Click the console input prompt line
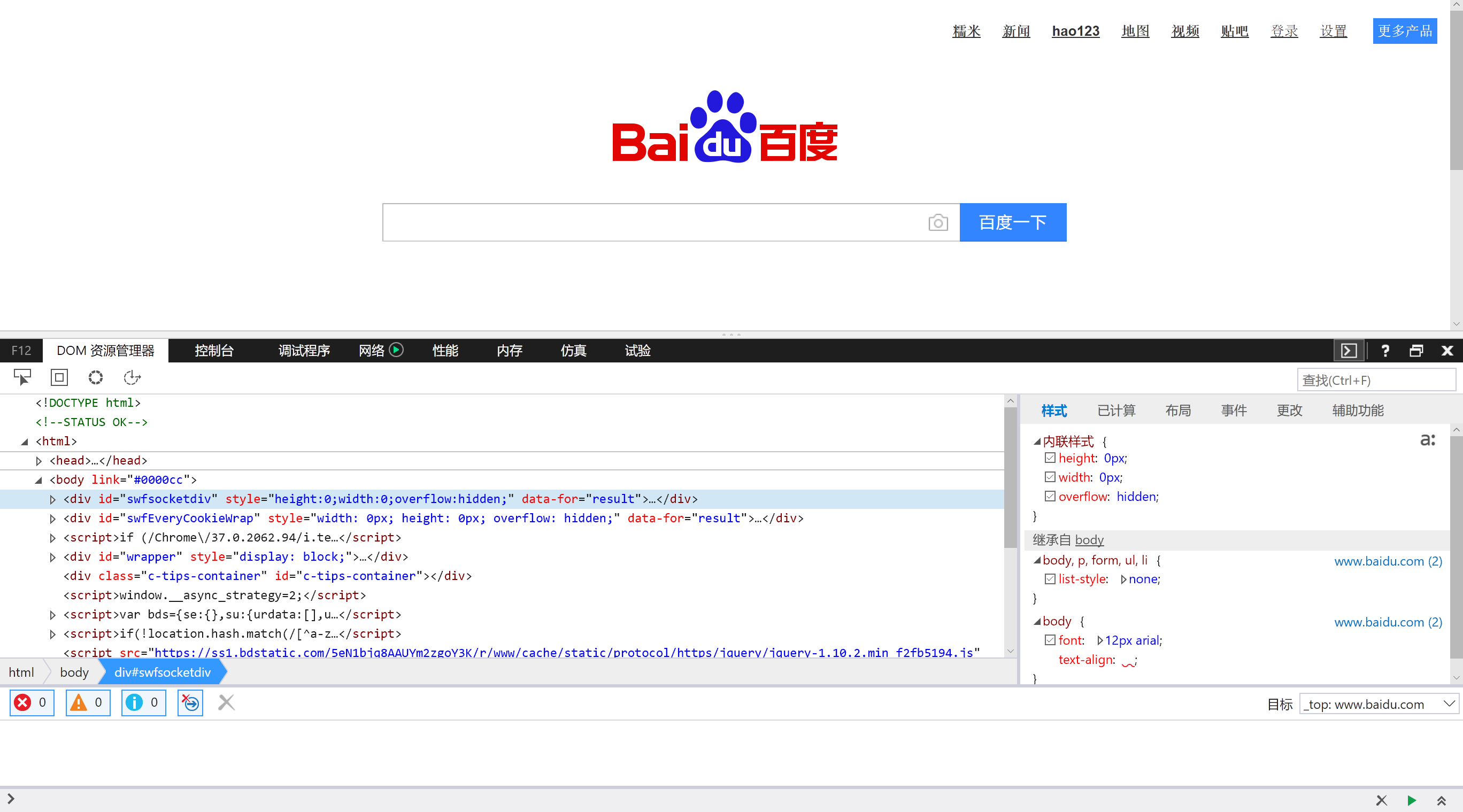Viewport: 1463px width, 812px height. point(682,800)
